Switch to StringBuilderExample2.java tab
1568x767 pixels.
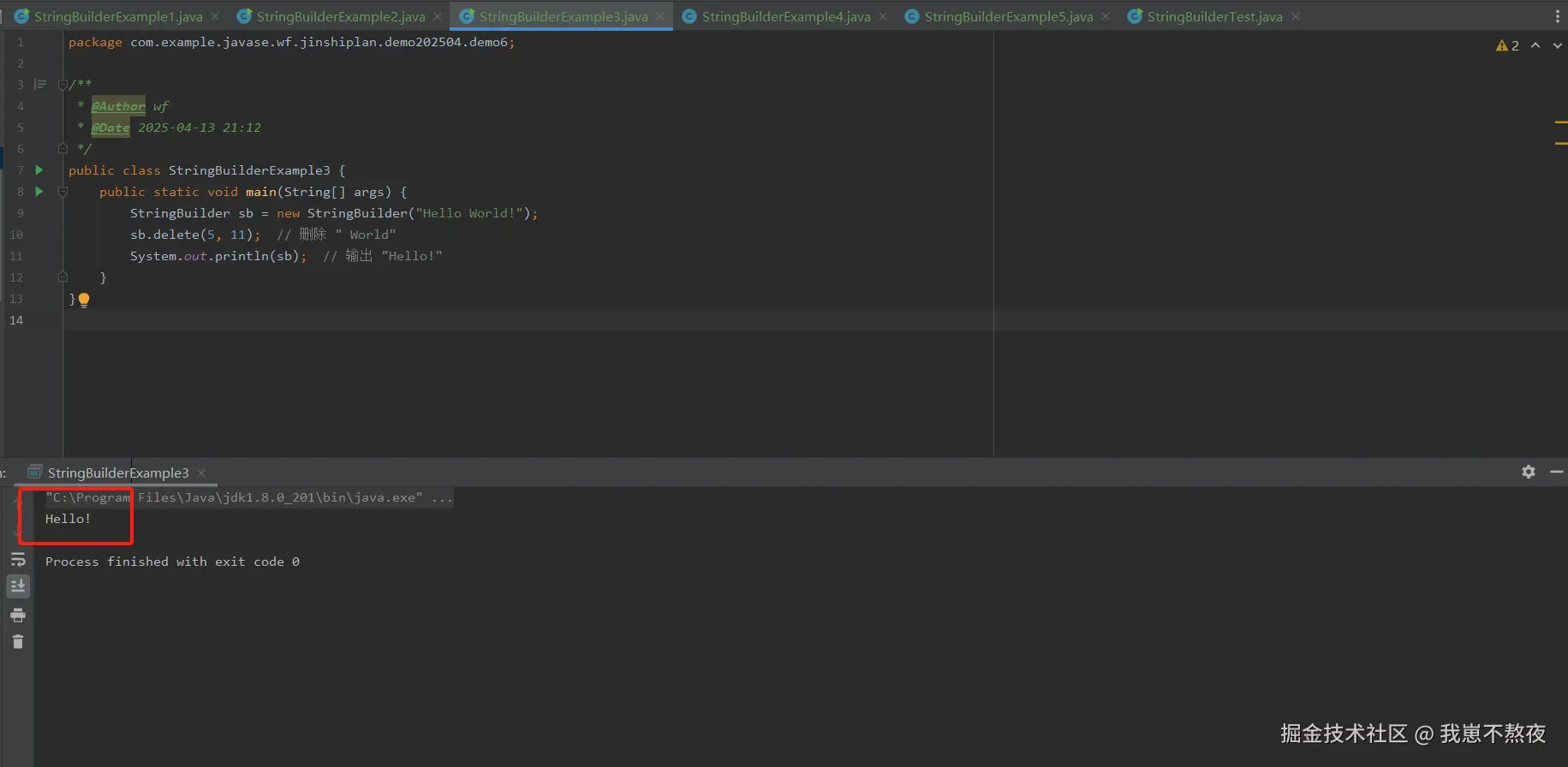coord(341,16)
